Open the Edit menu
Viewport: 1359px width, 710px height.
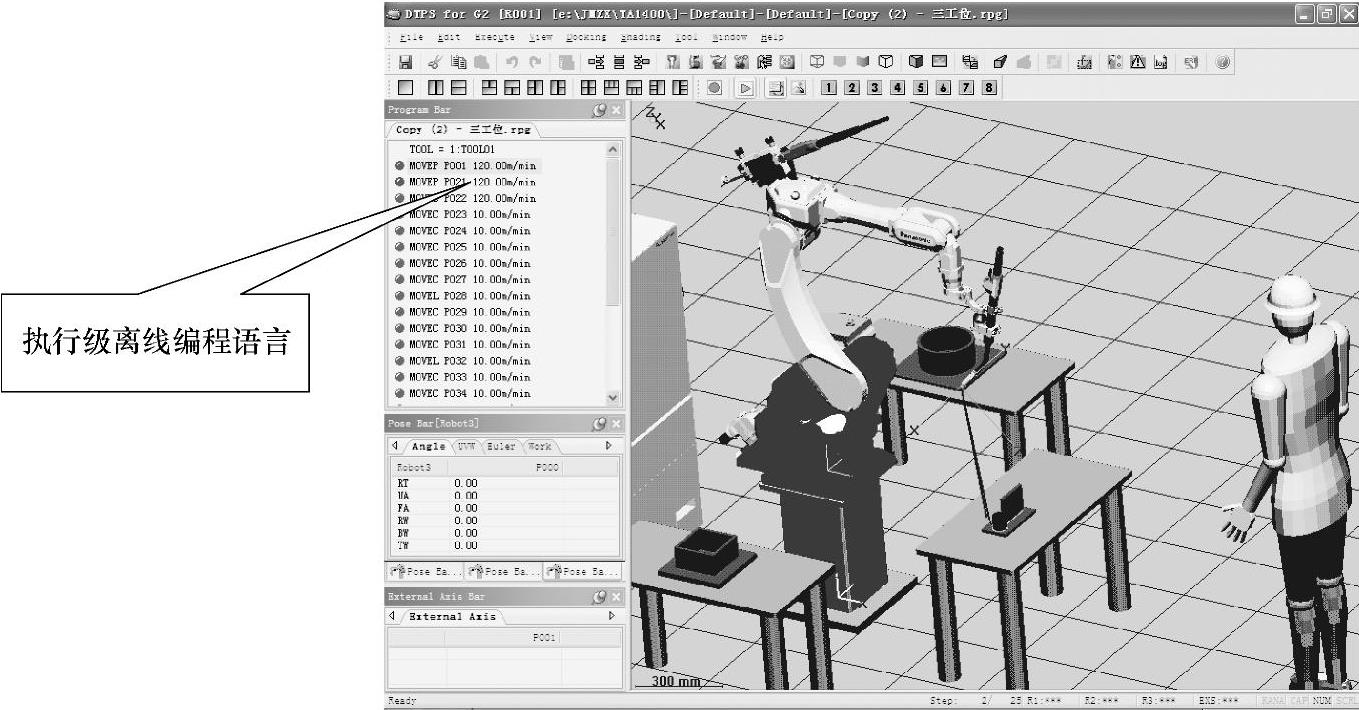point(449,37)
